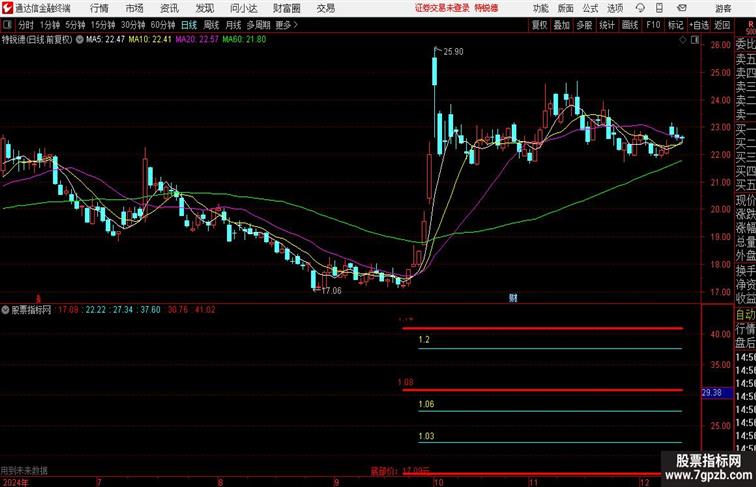Click the MA5: 22.47 indicator label

(x=105, y=40)
